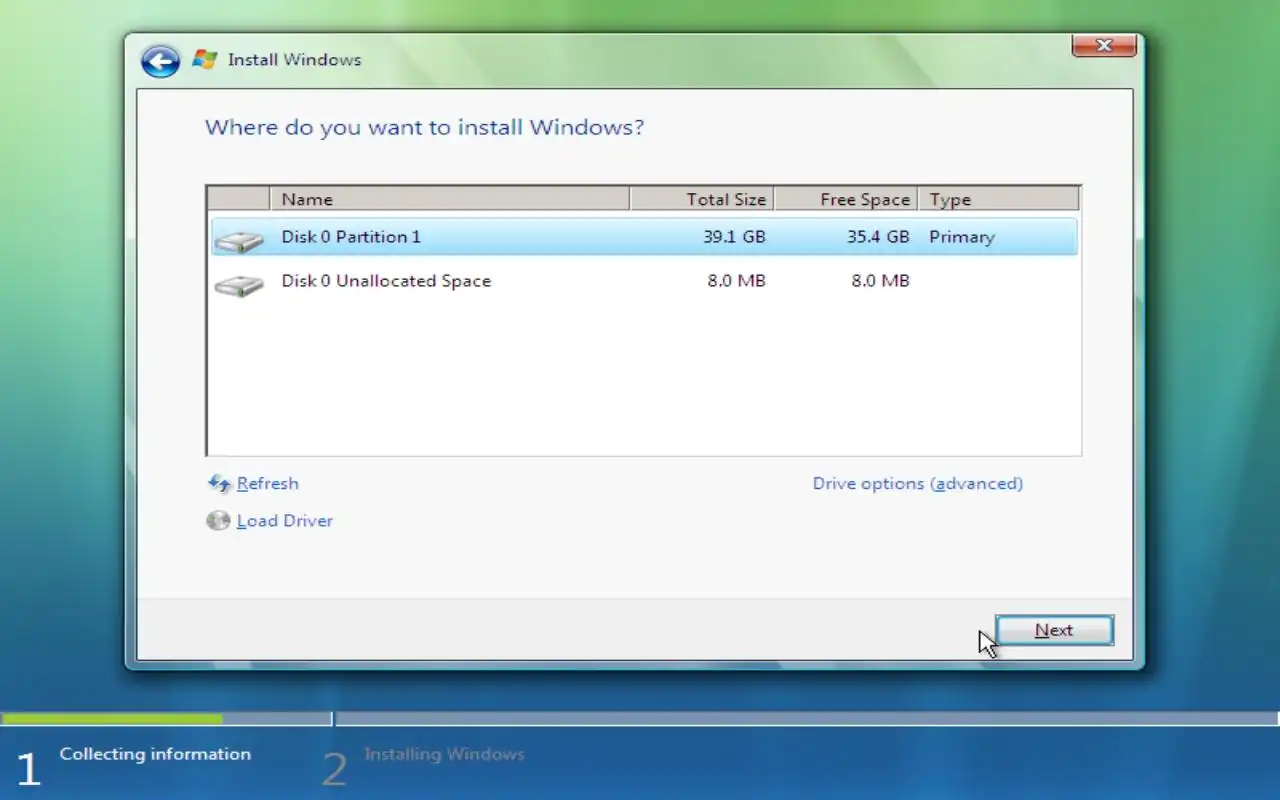Click the Install Windows title text

[x=294, y=60]
